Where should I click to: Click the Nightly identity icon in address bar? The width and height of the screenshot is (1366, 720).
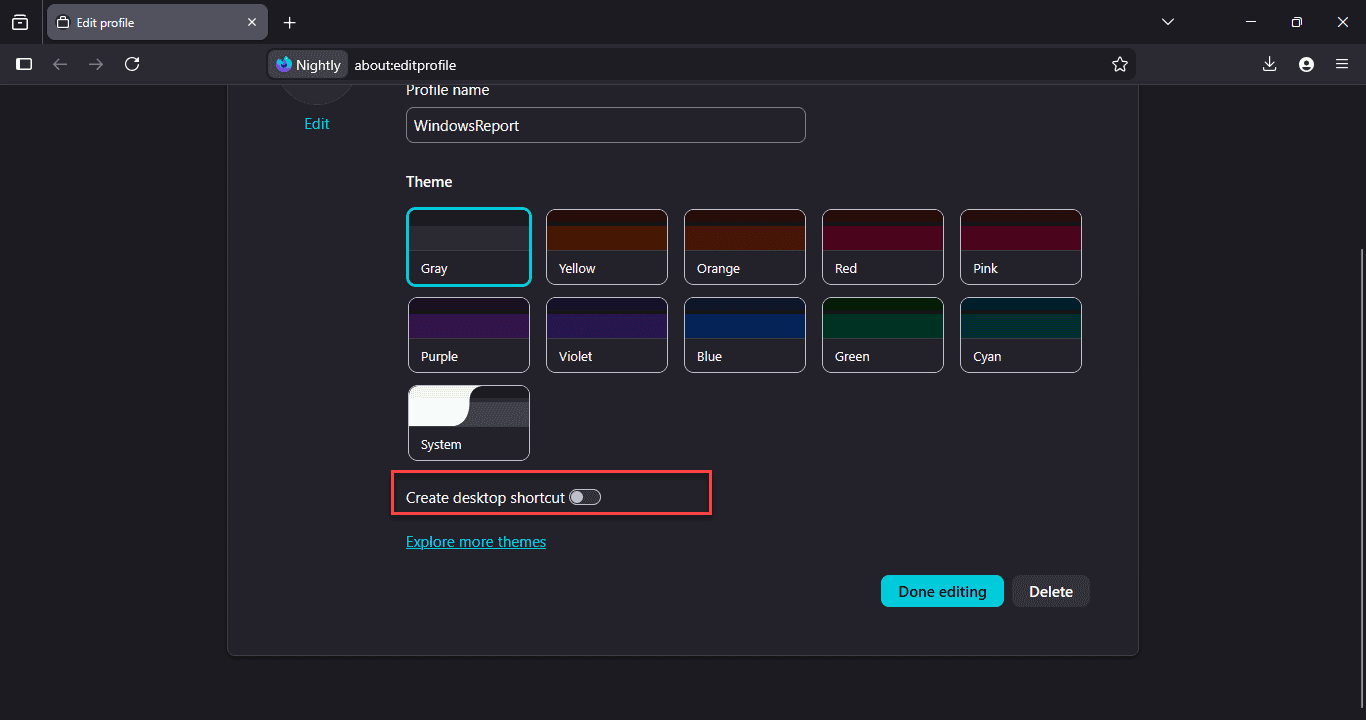[x=308, y=64]
